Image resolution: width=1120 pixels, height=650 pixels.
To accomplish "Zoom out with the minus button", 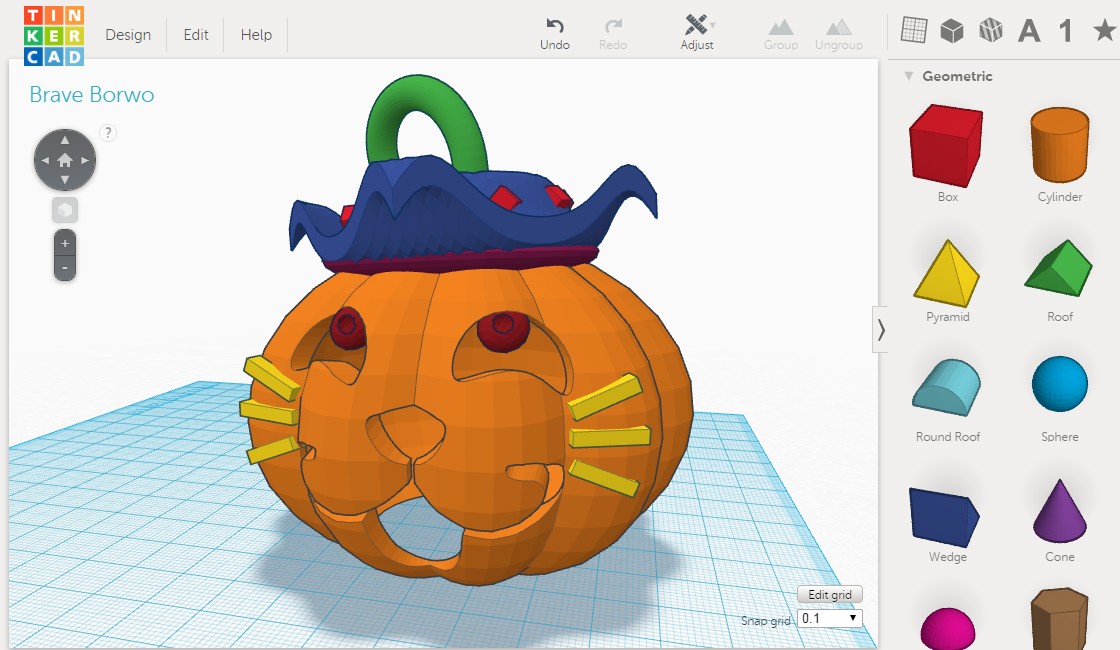I will pos(65,268).
